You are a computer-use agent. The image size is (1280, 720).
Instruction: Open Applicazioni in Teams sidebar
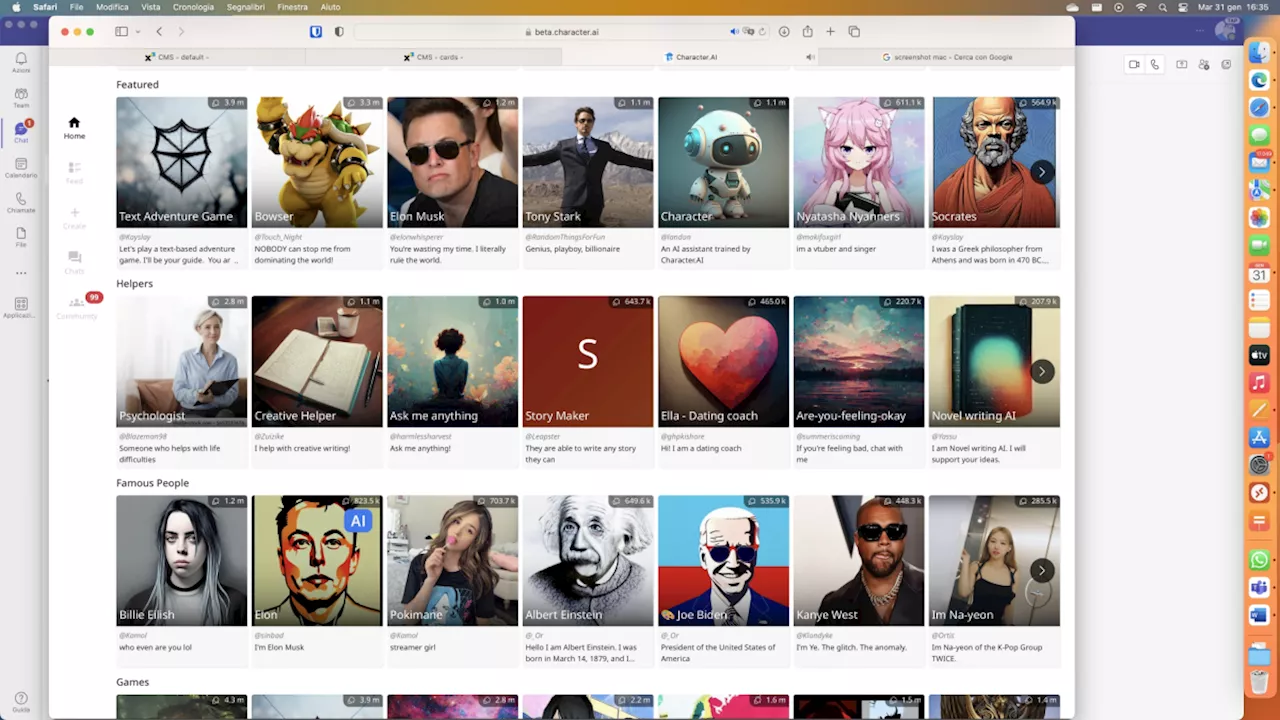[x=21, y=307]
